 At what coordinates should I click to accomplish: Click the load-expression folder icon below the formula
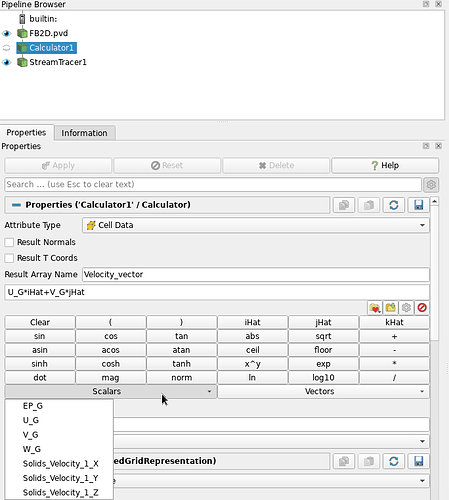tap(391, 308)
